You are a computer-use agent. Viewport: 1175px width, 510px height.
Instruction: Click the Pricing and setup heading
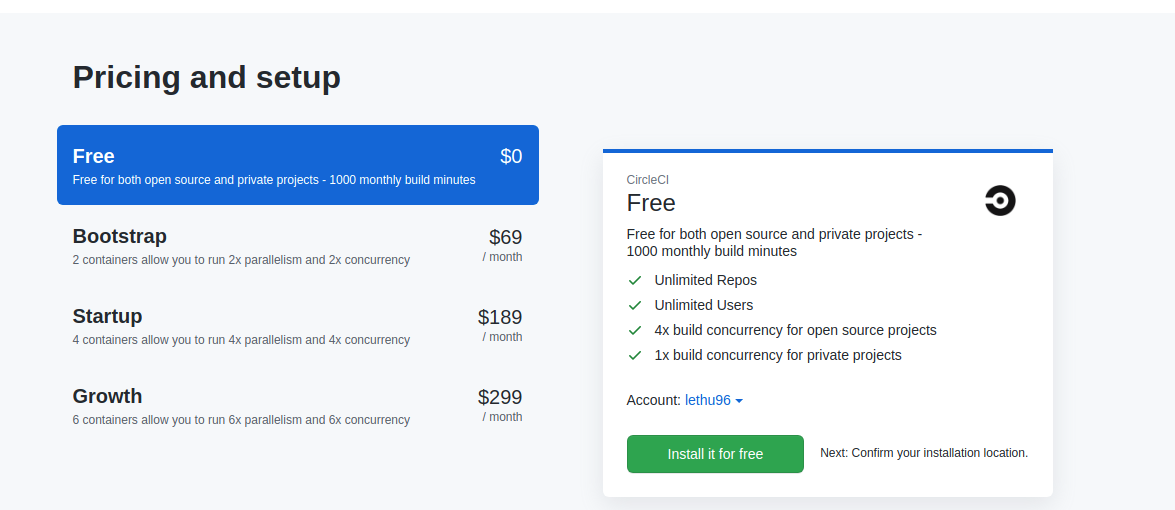tap(206, 77)
